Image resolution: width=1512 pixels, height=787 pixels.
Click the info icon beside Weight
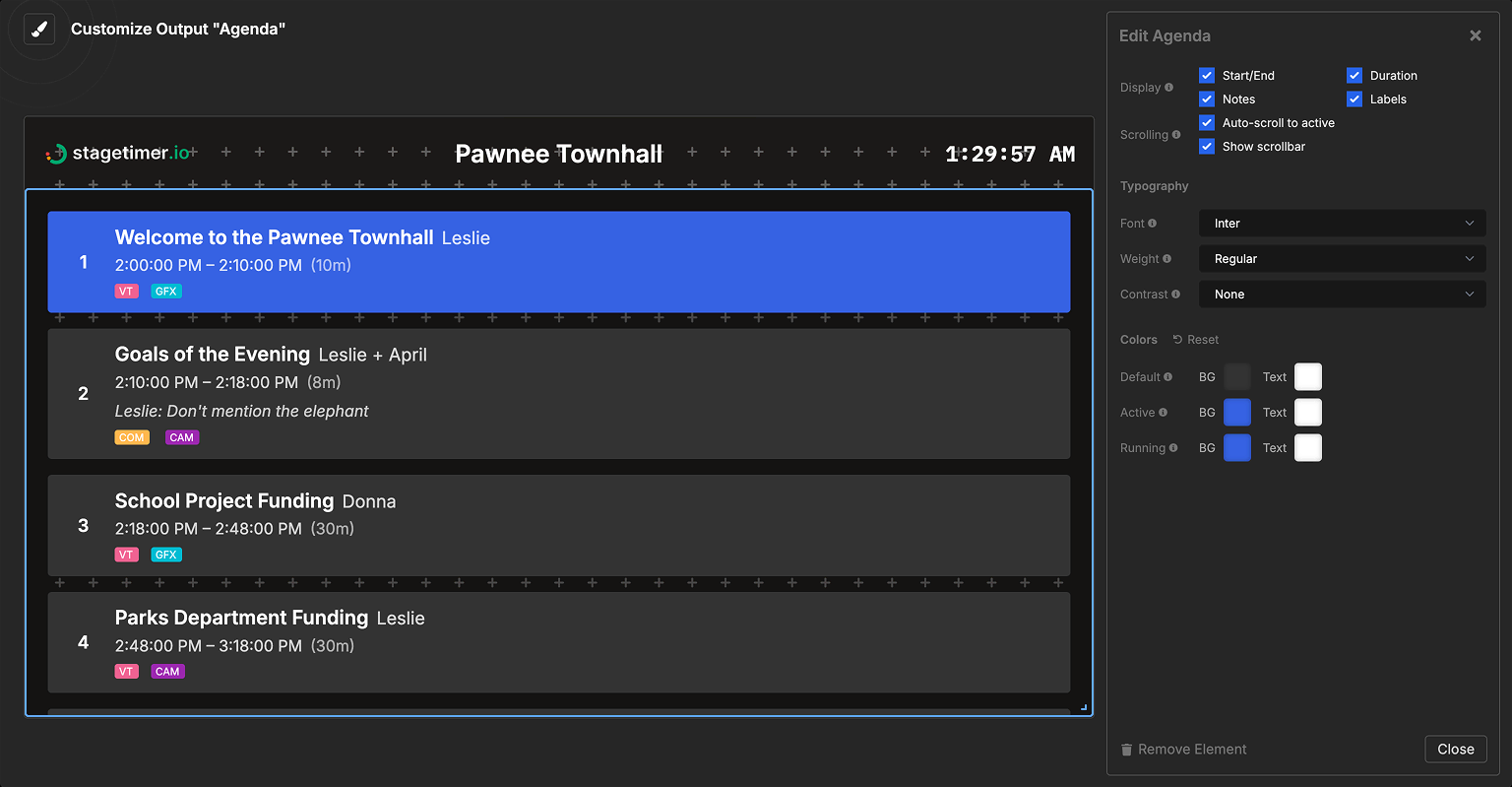tap(1168, 258)
